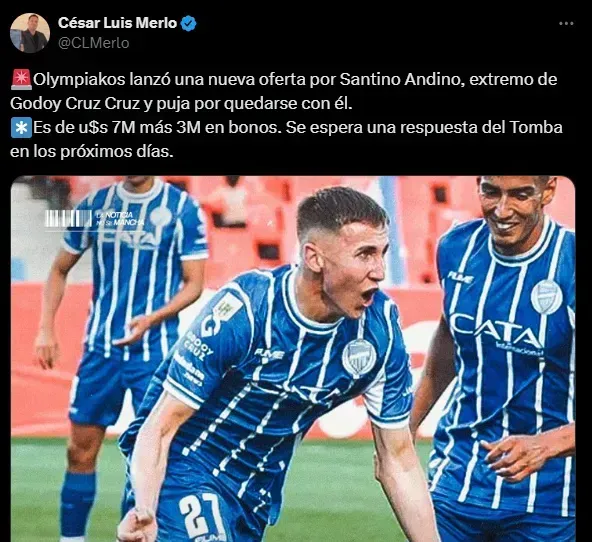Open the attached match photo

click(293, 359)
